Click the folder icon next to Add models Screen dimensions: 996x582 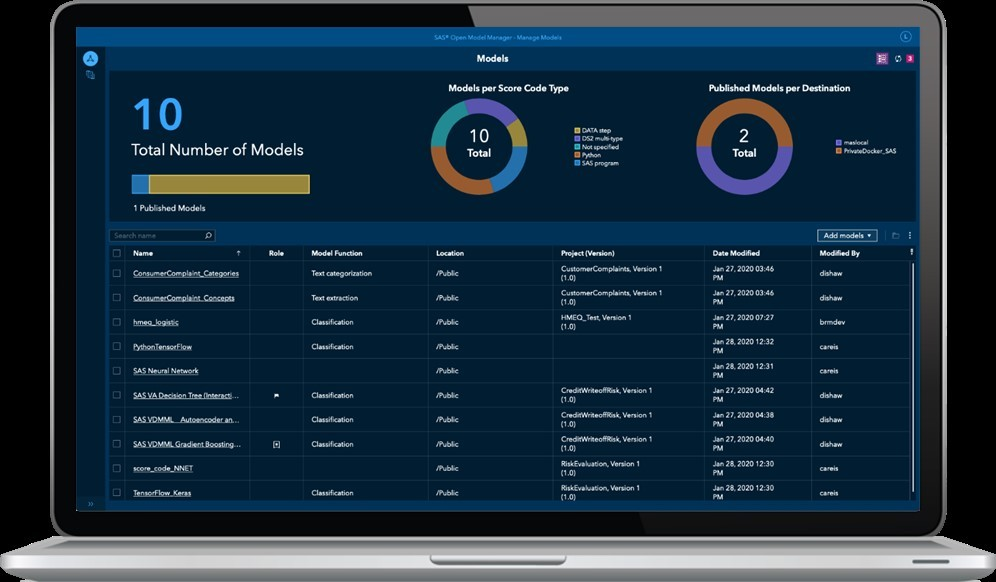895,236
